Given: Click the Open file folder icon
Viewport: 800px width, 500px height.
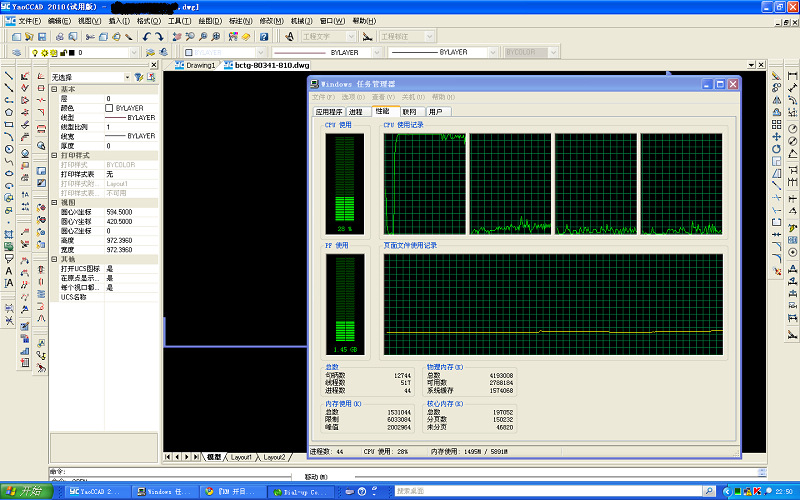Looking at the screenshot, I should [x=29, y=37].
